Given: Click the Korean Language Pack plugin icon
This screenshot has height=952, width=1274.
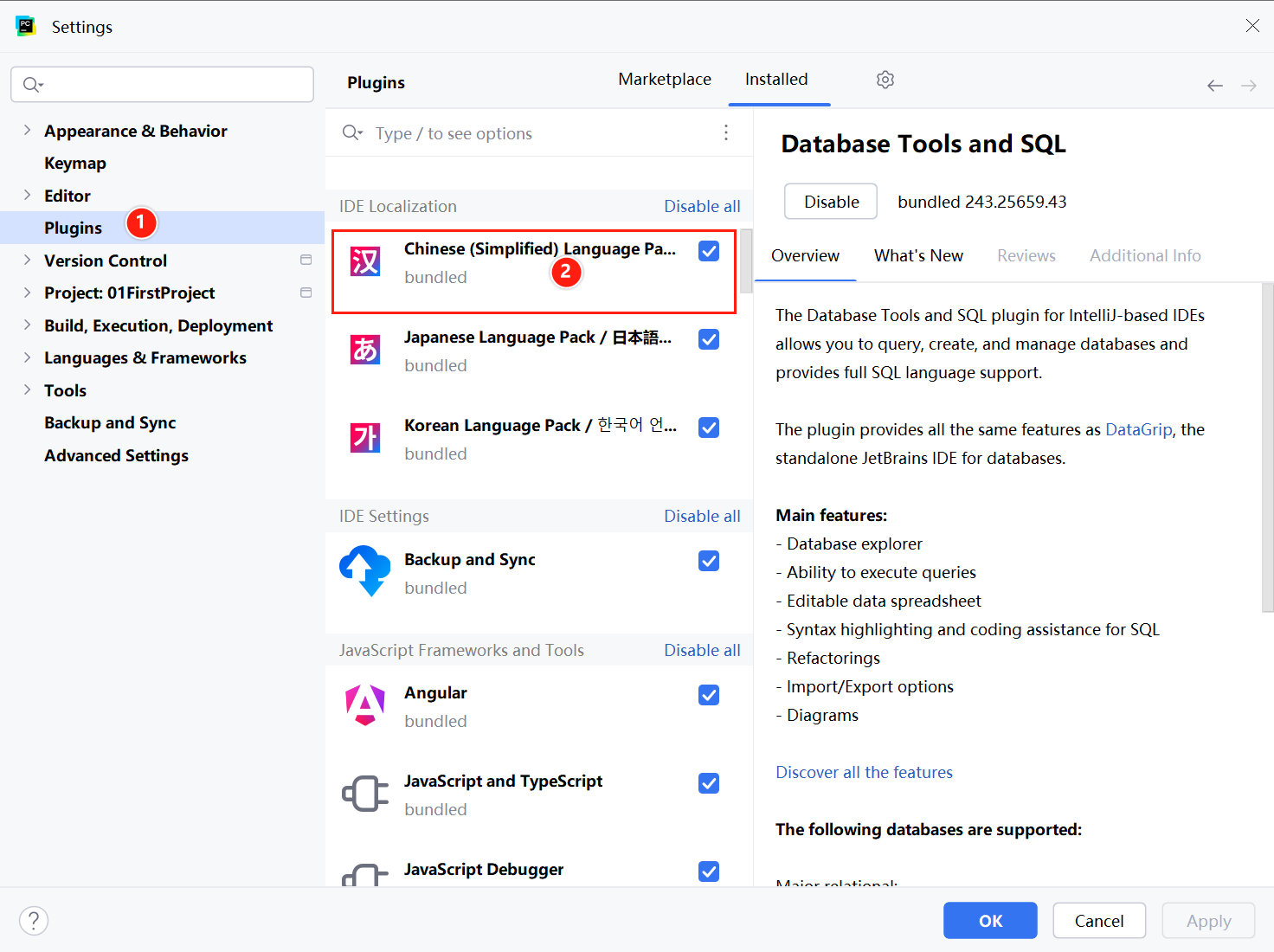Looking at the screenshot, I should coord(365,438).
